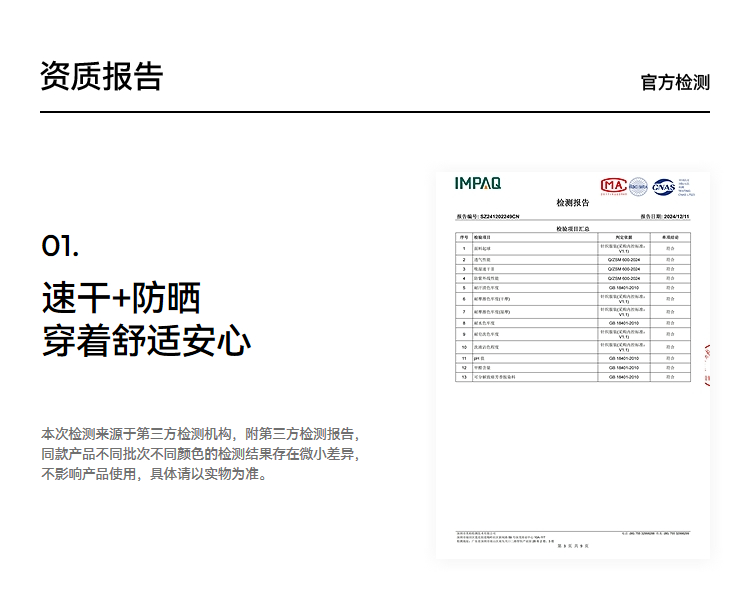Image resolution: width=750 pixels, height=594 pixels.
Task: Click the 穿着舒适安心 headline line
Action: point(146,340)
